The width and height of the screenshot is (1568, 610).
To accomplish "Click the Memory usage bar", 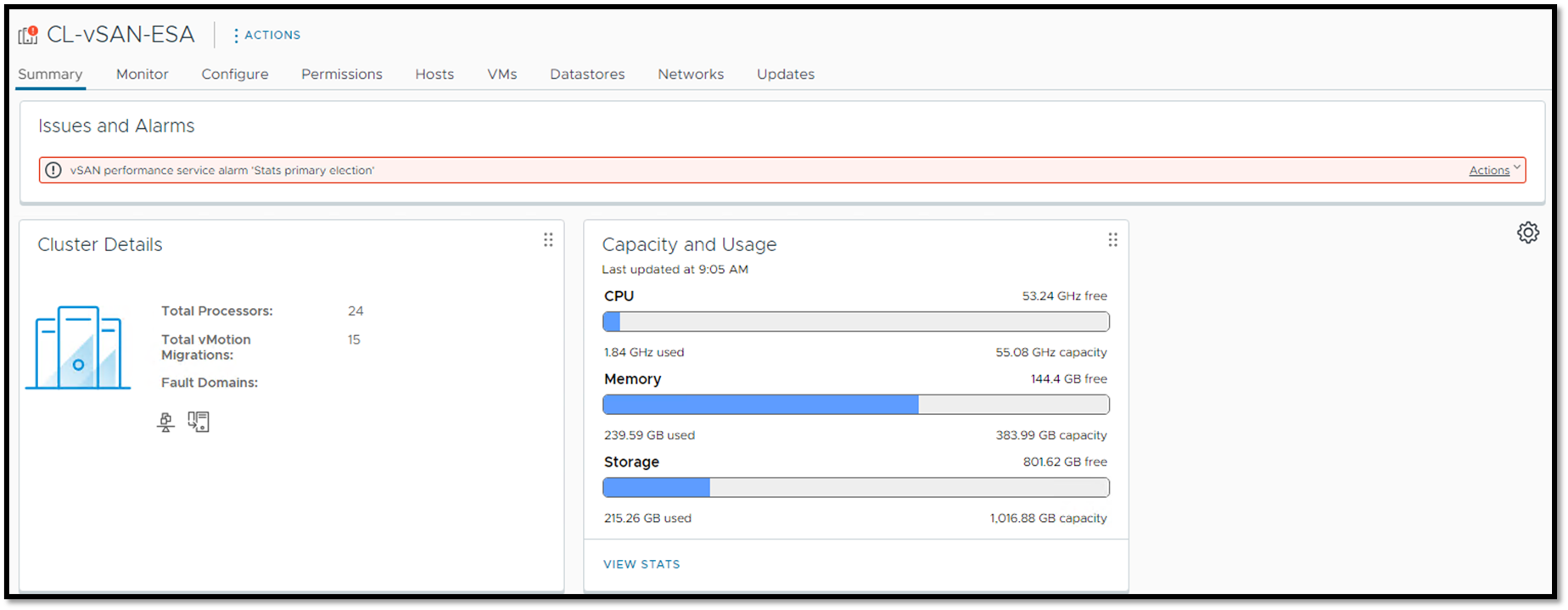I will click(x=855, y=405).
